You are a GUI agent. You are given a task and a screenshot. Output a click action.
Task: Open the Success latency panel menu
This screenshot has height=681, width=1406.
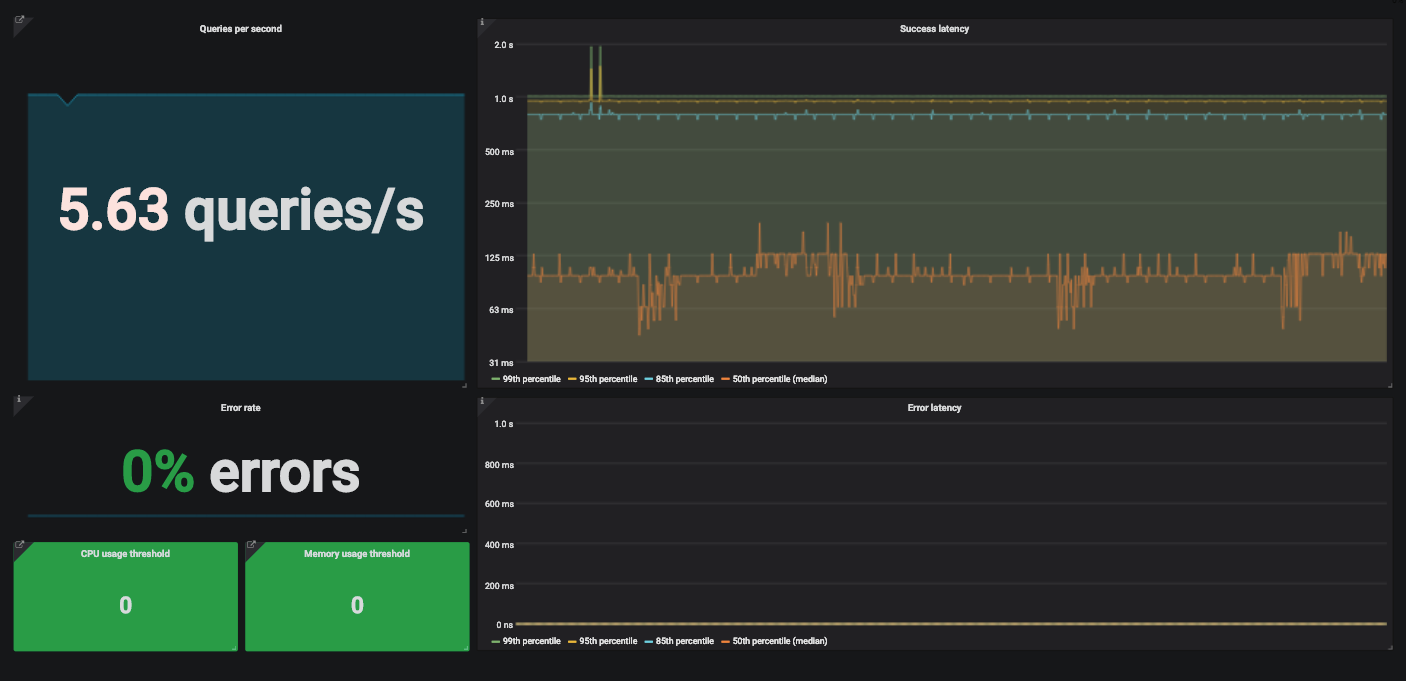click(x=935, y=28)
